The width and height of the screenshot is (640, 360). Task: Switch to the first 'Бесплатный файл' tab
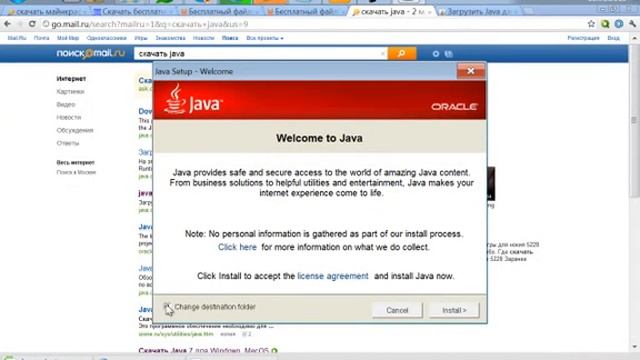point(219,12)
